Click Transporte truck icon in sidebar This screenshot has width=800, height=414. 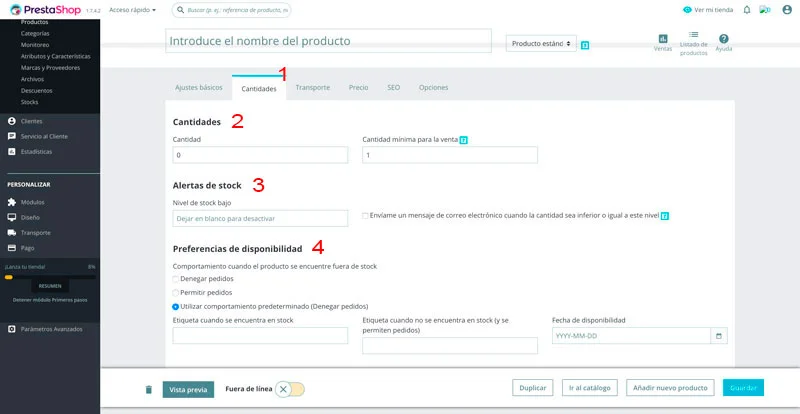[x=12, y=233]
